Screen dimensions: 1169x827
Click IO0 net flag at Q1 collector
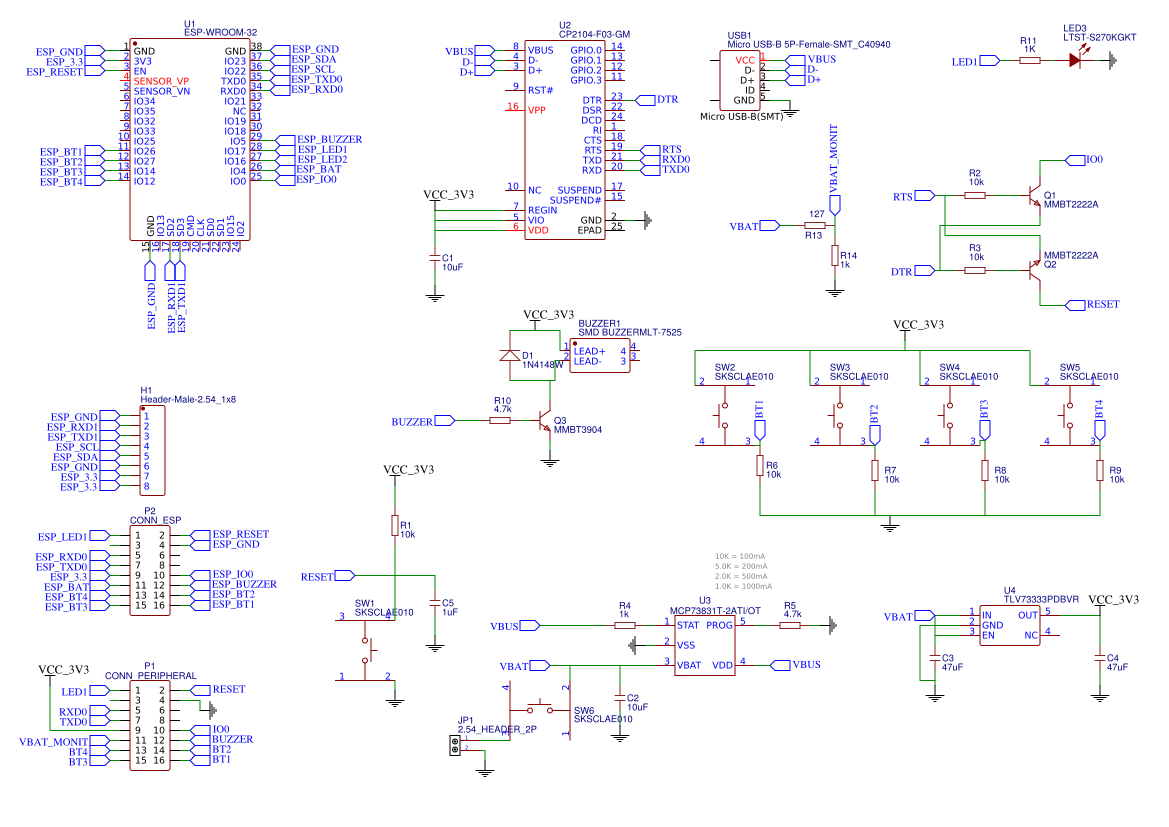[x=1084, y=160]
